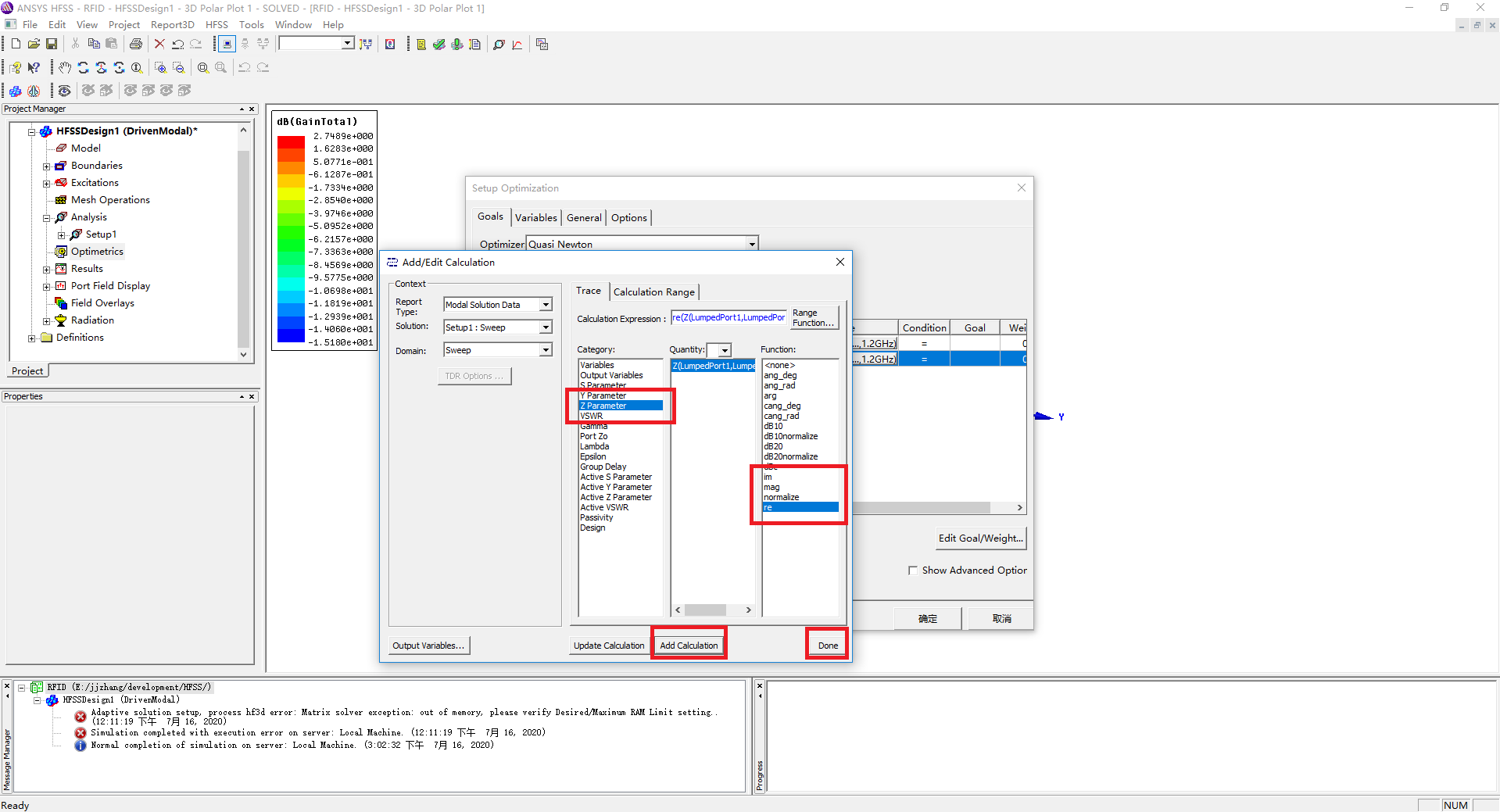Click the 取消 button in Setup Optimization
The width and height of the screenshot is (1500, 812).
[x=1001, y=618]
